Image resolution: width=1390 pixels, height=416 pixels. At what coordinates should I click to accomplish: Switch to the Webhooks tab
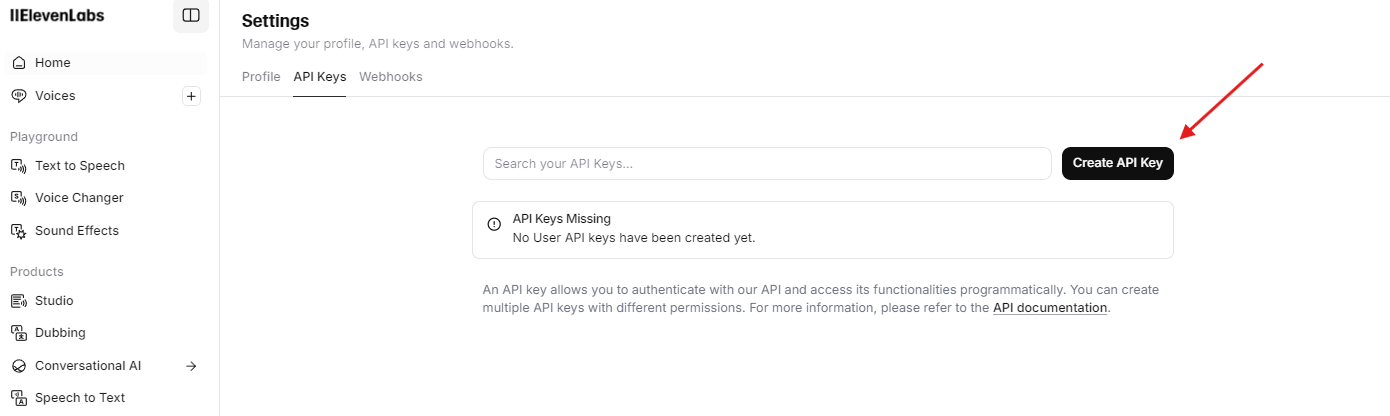(x=391, y=76)
